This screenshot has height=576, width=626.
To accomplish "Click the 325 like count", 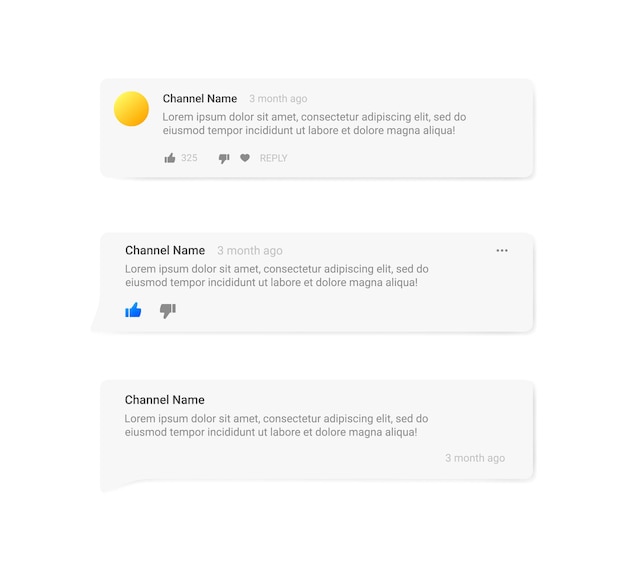I will point(189,158).
